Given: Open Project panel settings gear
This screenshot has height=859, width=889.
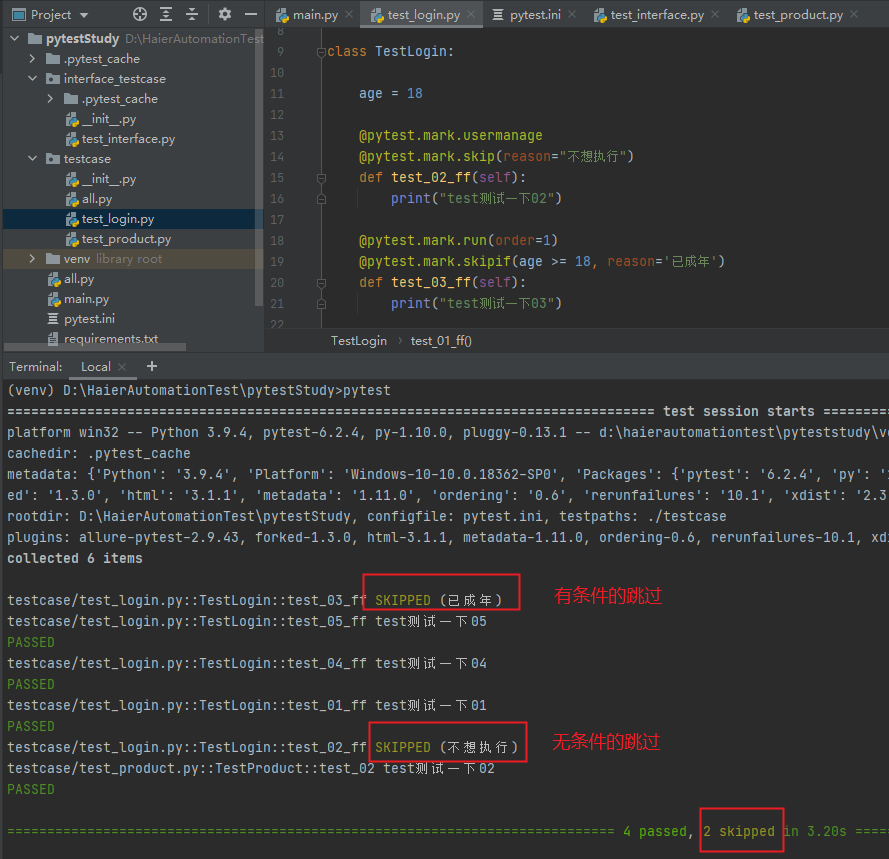Looking at the screenshot, I should [225, 14].
